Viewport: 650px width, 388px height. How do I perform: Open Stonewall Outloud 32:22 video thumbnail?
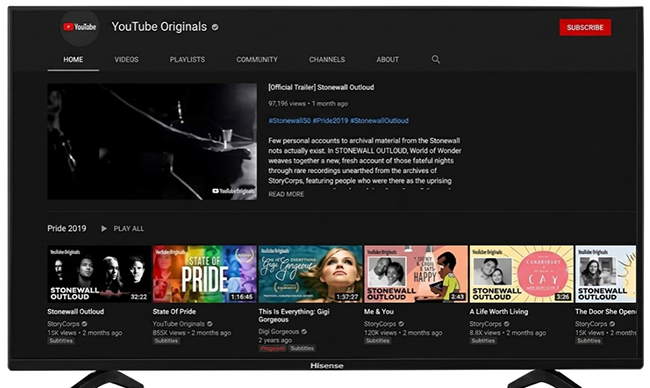99,274
